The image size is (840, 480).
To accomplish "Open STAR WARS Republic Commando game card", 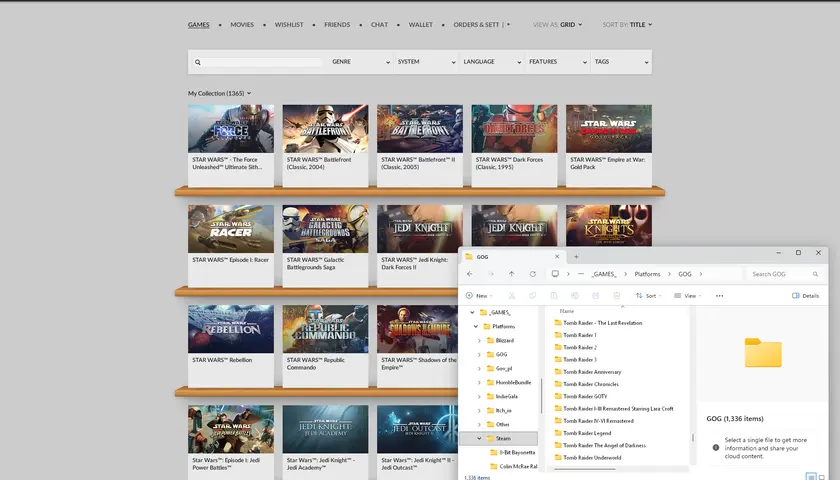I will (x=325, y=346).
